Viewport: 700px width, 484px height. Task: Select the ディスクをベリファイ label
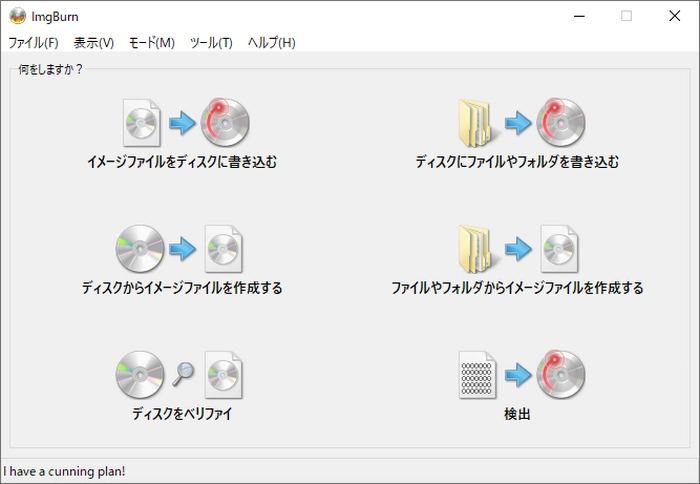pyautogui.click(x=182, y=414)
